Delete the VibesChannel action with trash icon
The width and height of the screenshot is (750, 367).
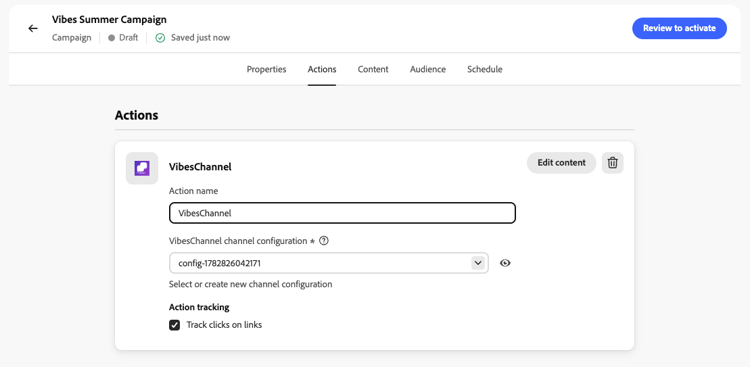pyautogui.click(x=612, y=163)
